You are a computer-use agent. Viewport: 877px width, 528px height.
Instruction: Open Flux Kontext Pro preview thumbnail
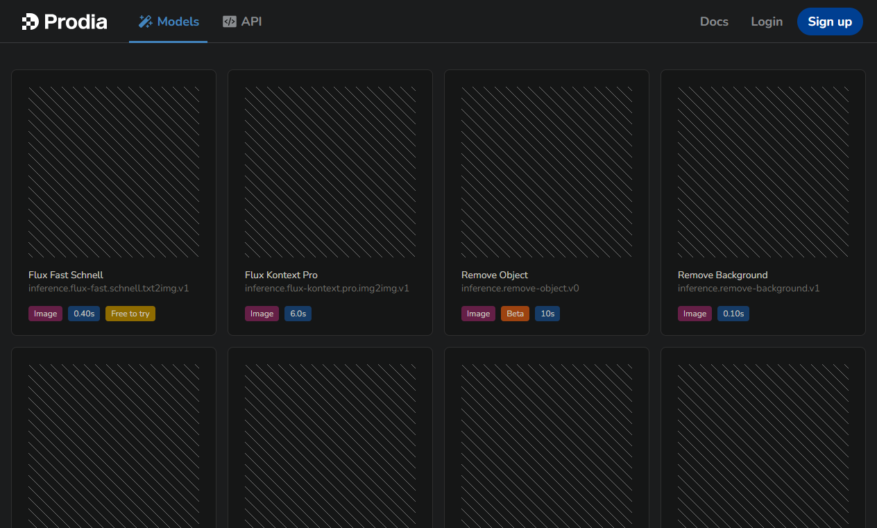click(x=330, y=172)
